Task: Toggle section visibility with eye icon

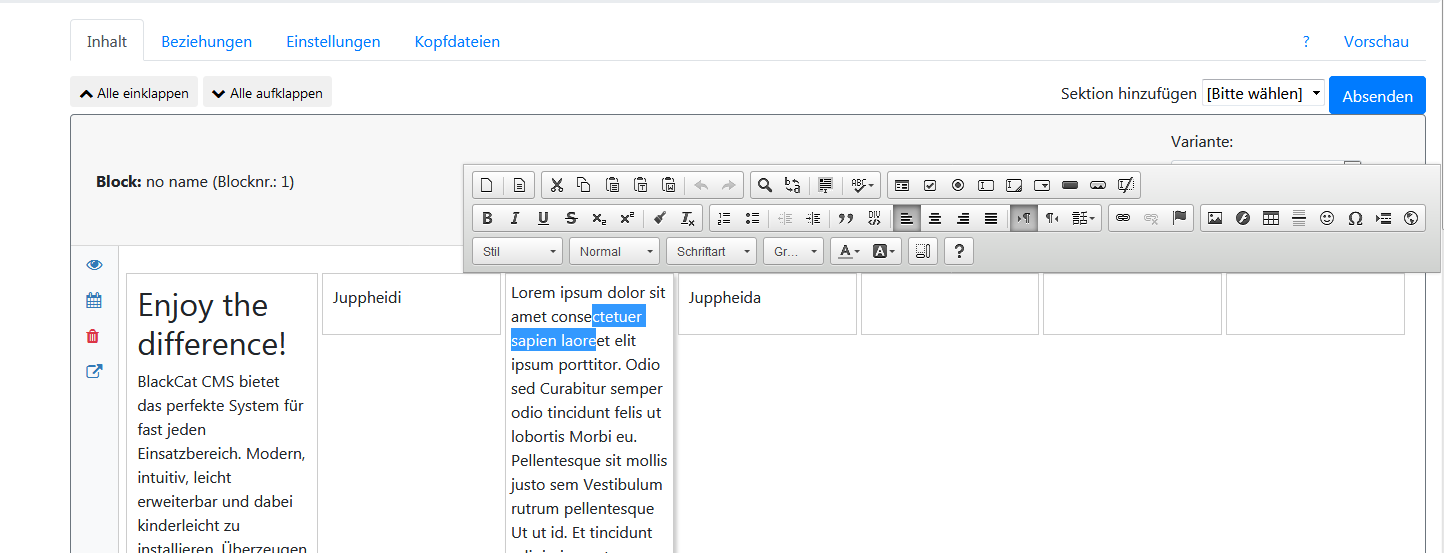Action: coord(94,265)
